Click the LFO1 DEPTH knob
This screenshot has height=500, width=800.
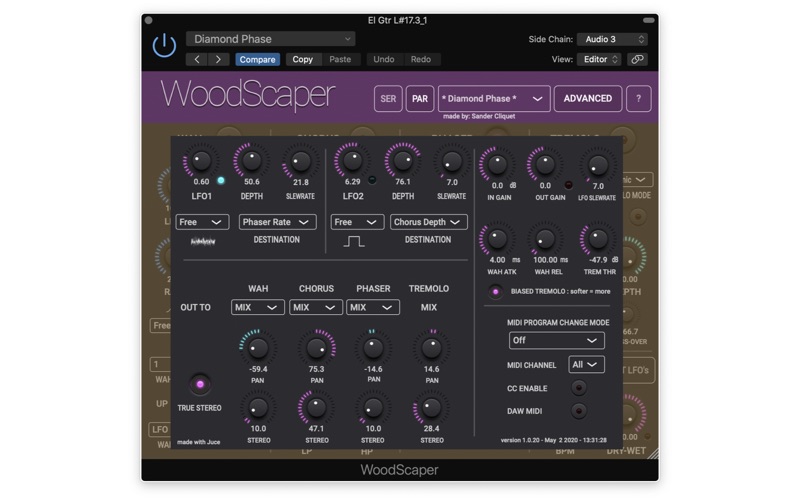251,161
